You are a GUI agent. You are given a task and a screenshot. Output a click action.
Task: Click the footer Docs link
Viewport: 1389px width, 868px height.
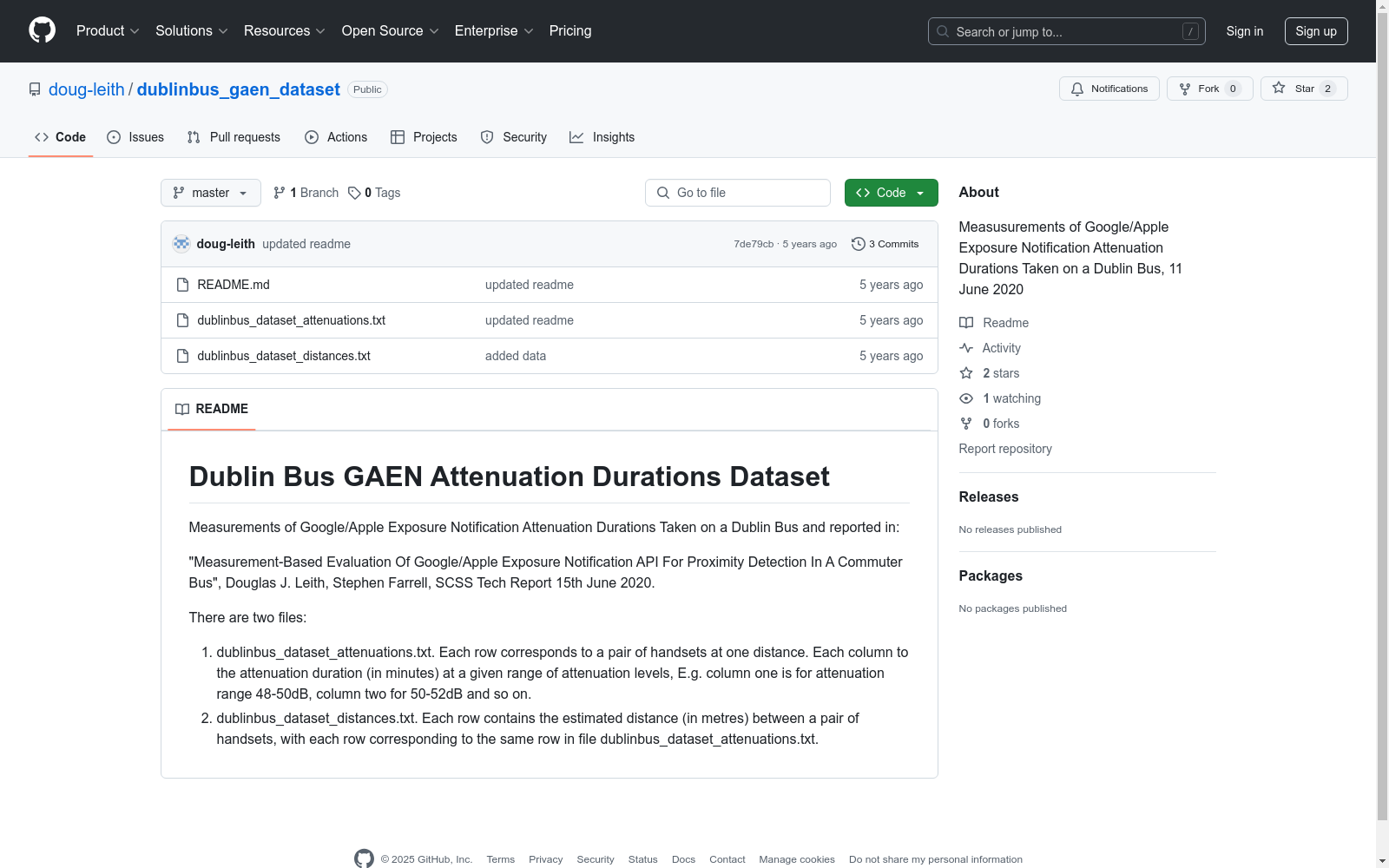pos(684,859)
